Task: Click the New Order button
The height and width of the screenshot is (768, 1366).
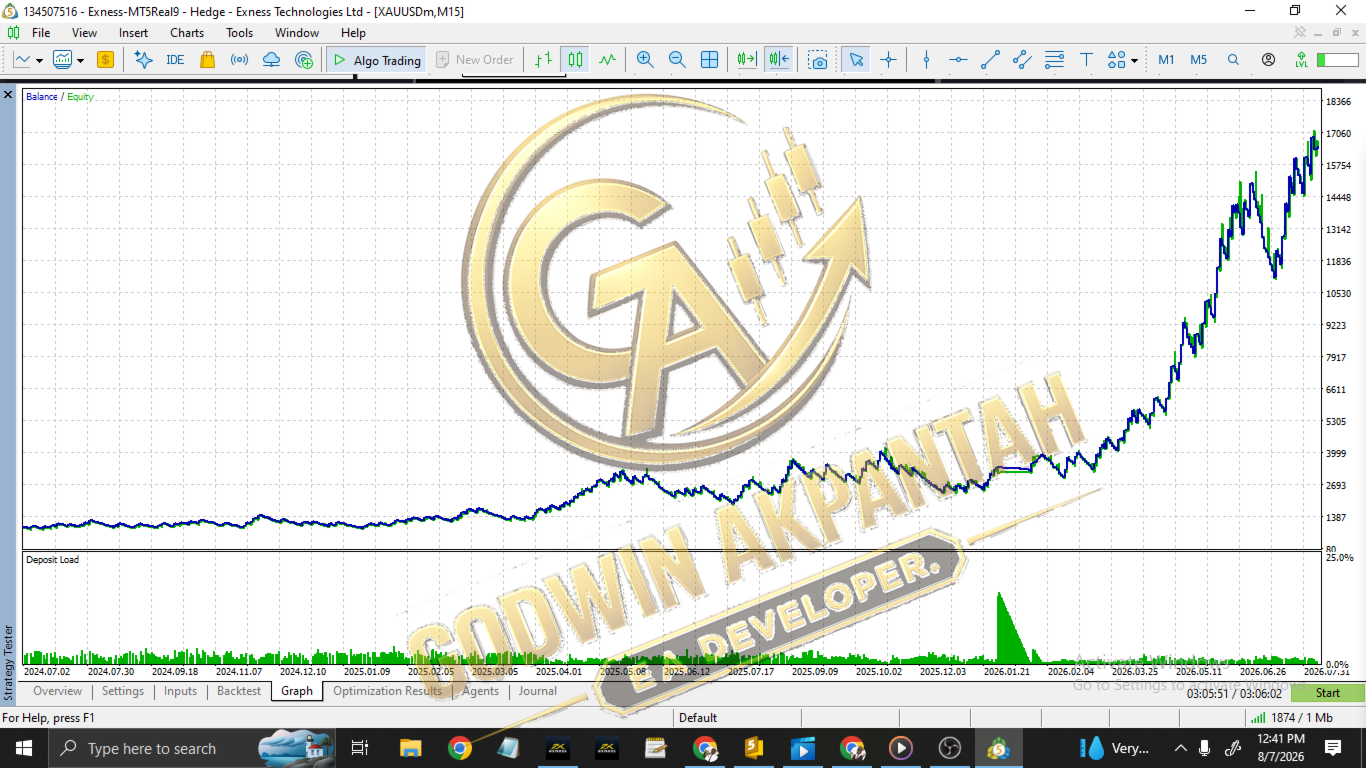Action: coord(475,60)
